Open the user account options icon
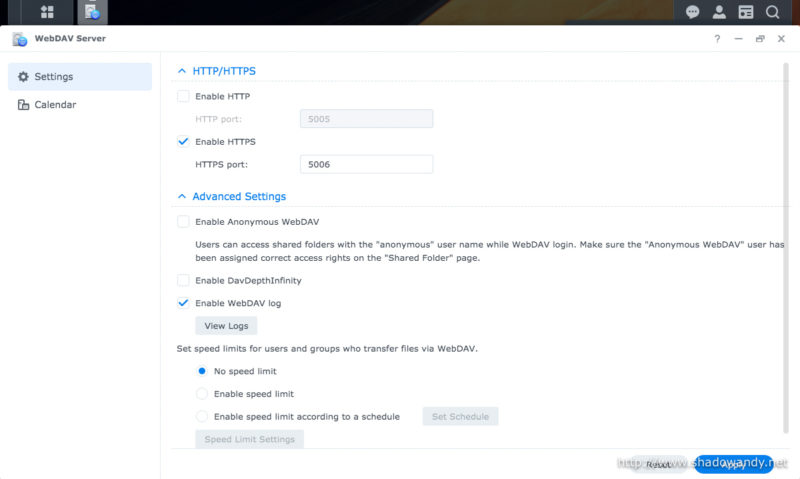This screenshot has height=479, width=800. pos(719,12)
